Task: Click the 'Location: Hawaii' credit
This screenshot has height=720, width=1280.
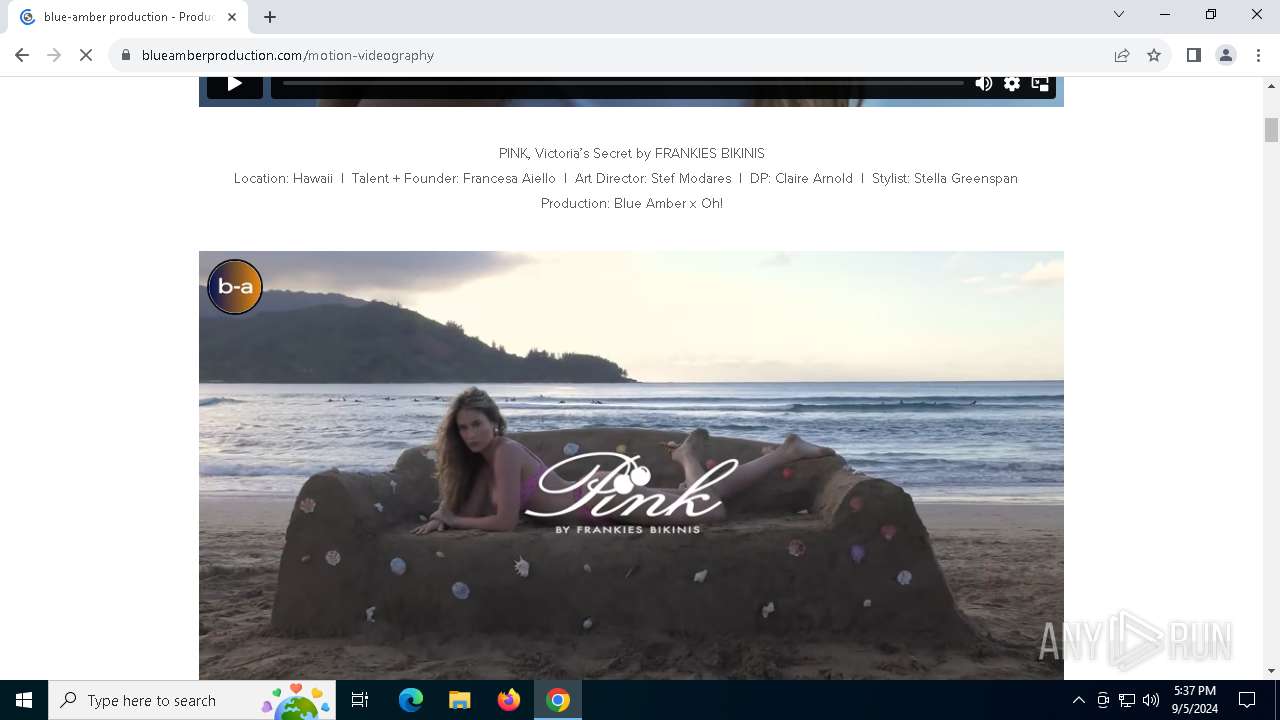Action: point(283,178)
